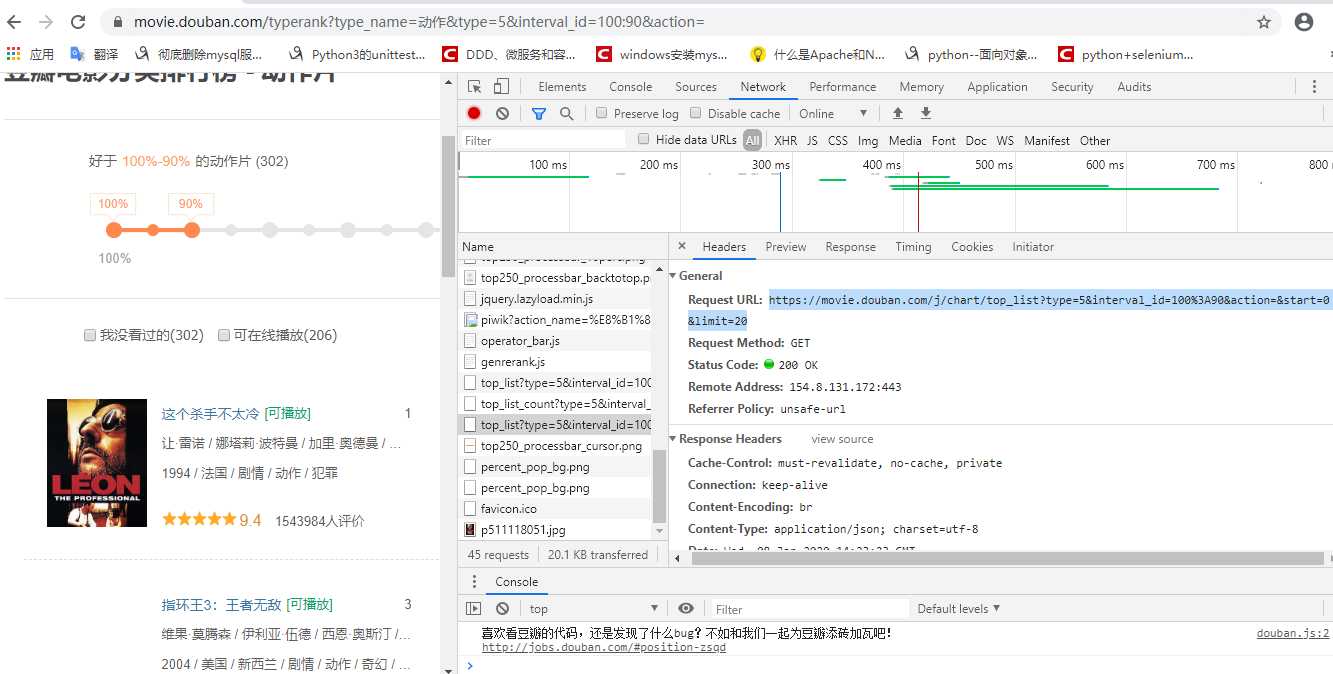Switch to the Response tab

coord(851,247)
